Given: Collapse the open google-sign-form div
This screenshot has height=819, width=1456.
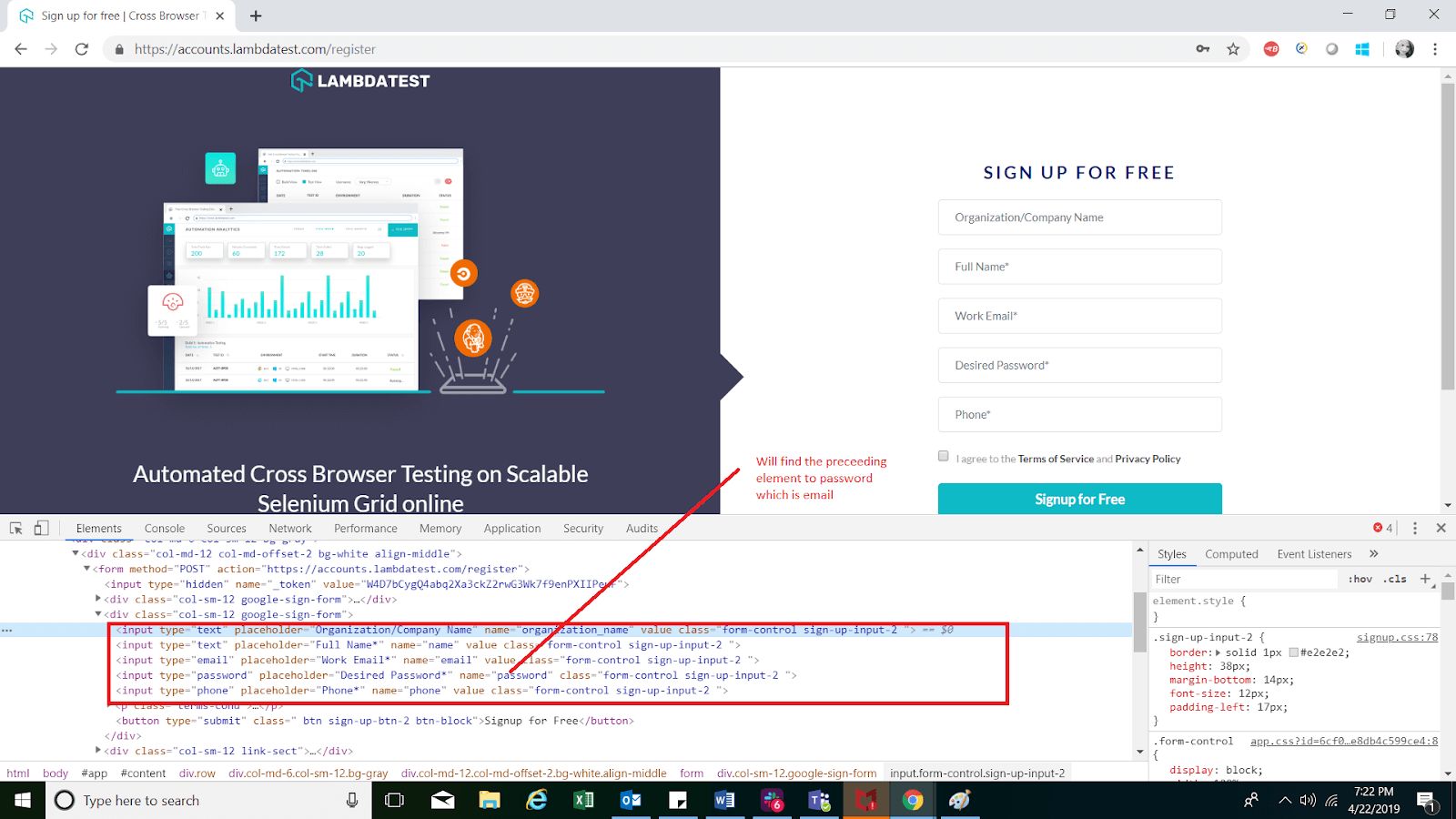Looking at the screenshot, I should click(x=98, y=614).
